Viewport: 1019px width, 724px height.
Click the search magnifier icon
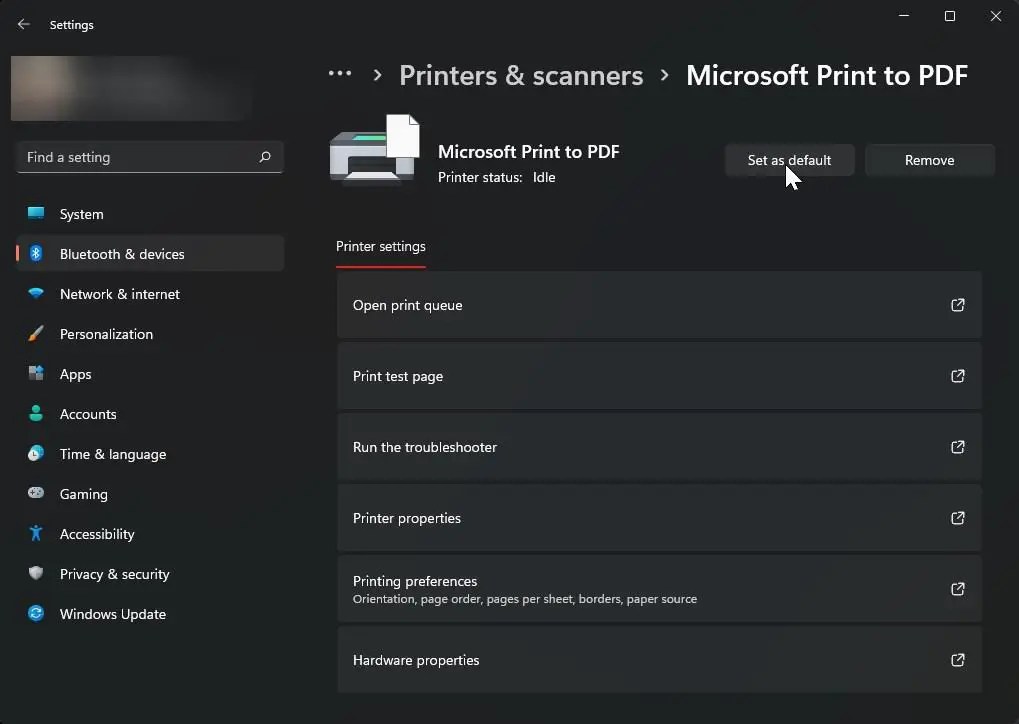(x=264, y=157)
